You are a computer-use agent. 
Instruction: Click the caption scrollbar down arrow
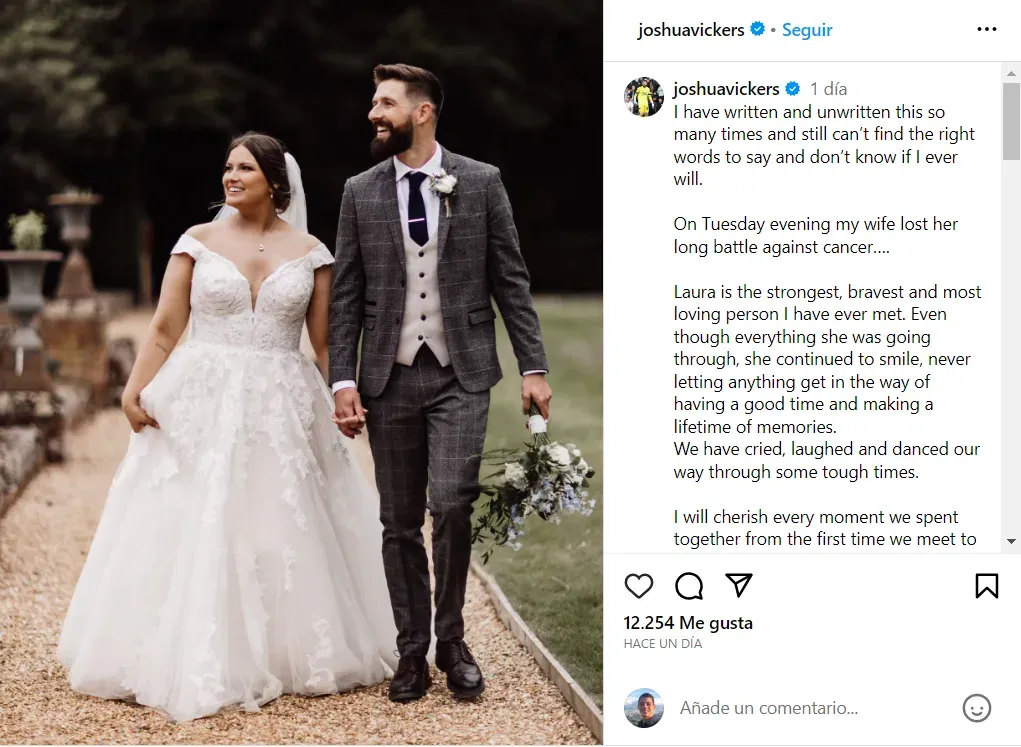coord(1011,541)
